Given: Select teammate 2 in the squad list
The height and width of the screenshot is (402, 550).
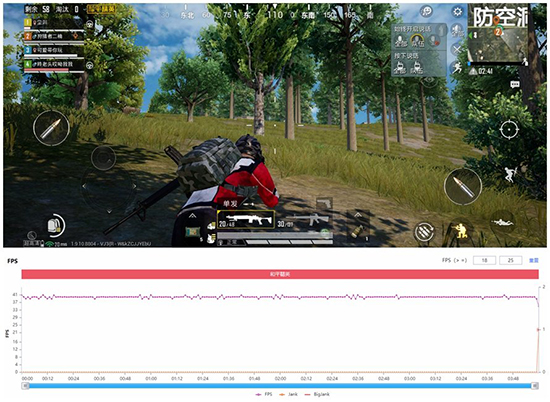Looking at the screenshot, I should pyautogui.click(x=53, y=38).
